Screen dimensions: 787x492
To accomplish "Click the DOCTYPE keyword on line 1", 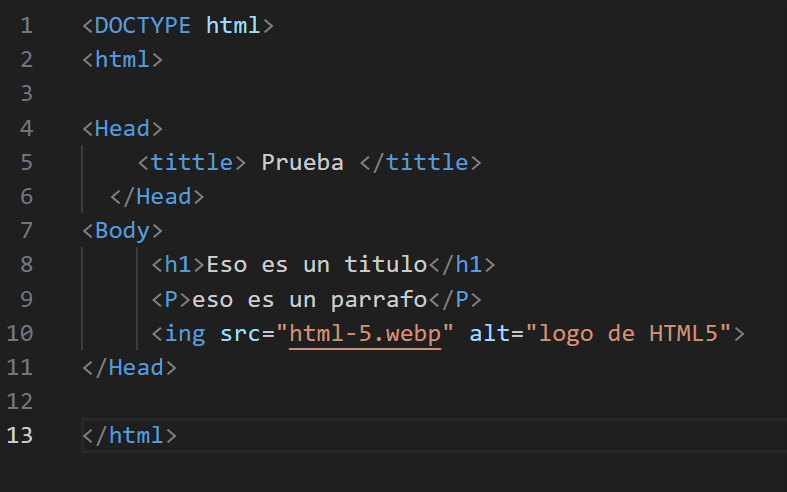I will tap(142, 26).
